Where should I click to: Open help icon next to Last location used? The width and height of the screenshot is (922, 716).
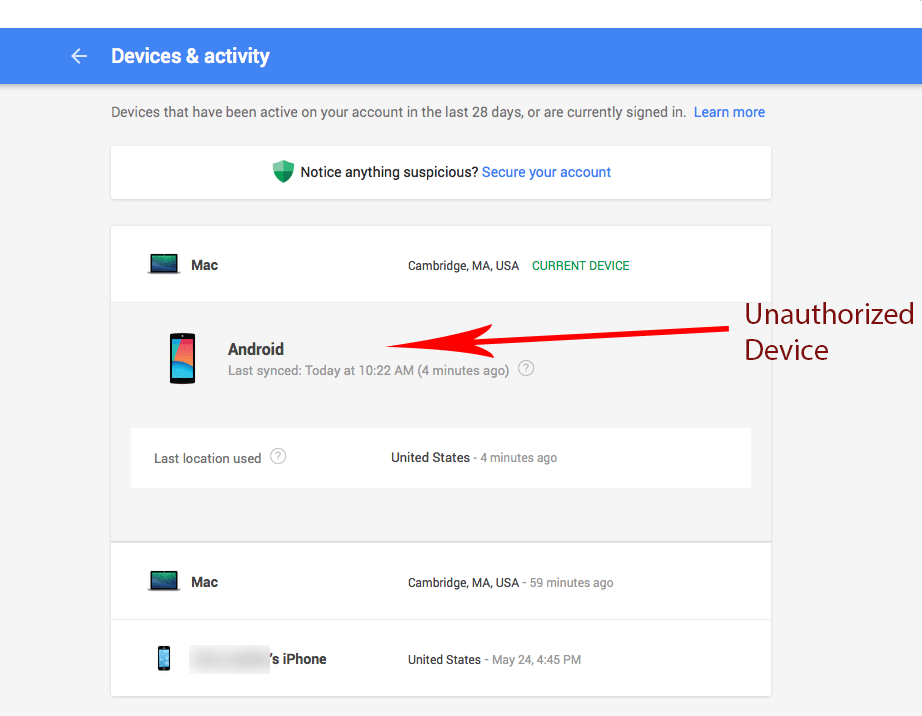click(x=278, y=456)
